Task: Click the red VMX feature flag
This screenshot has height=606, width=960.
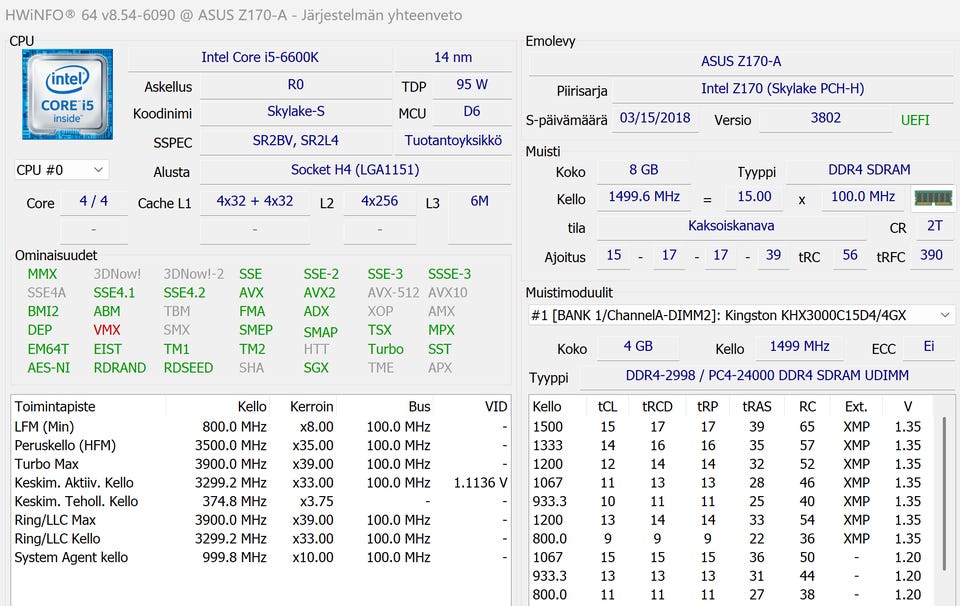Action: (107, 330)
